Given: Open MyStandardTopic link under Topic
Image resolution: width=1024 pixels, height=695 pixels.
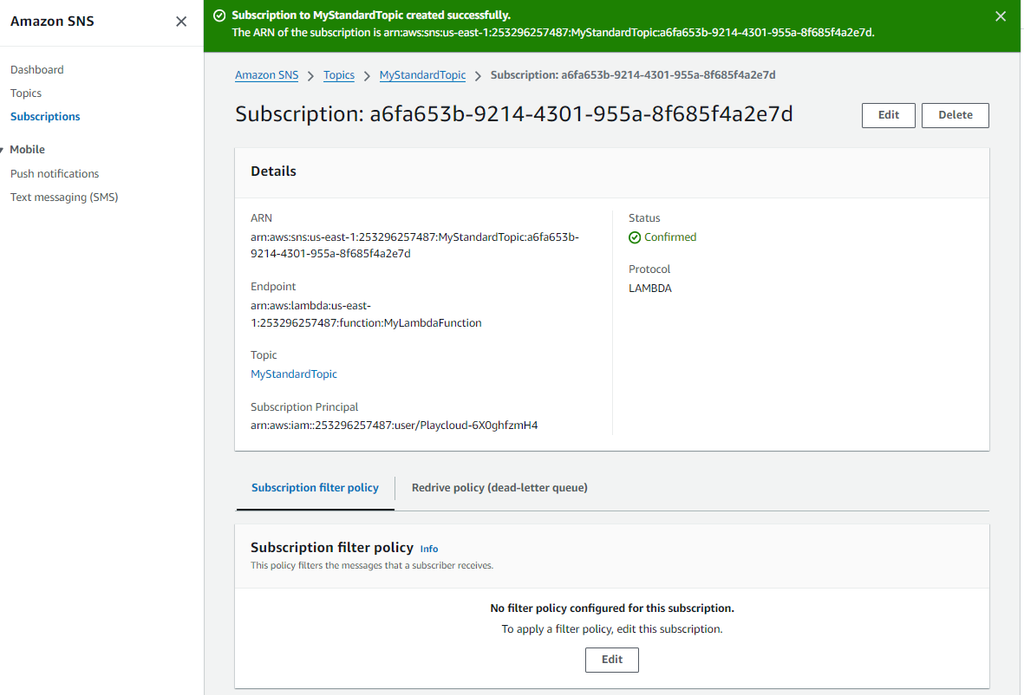Looking at the screenshot, I should pyautogui.click(x=294, y=374).
